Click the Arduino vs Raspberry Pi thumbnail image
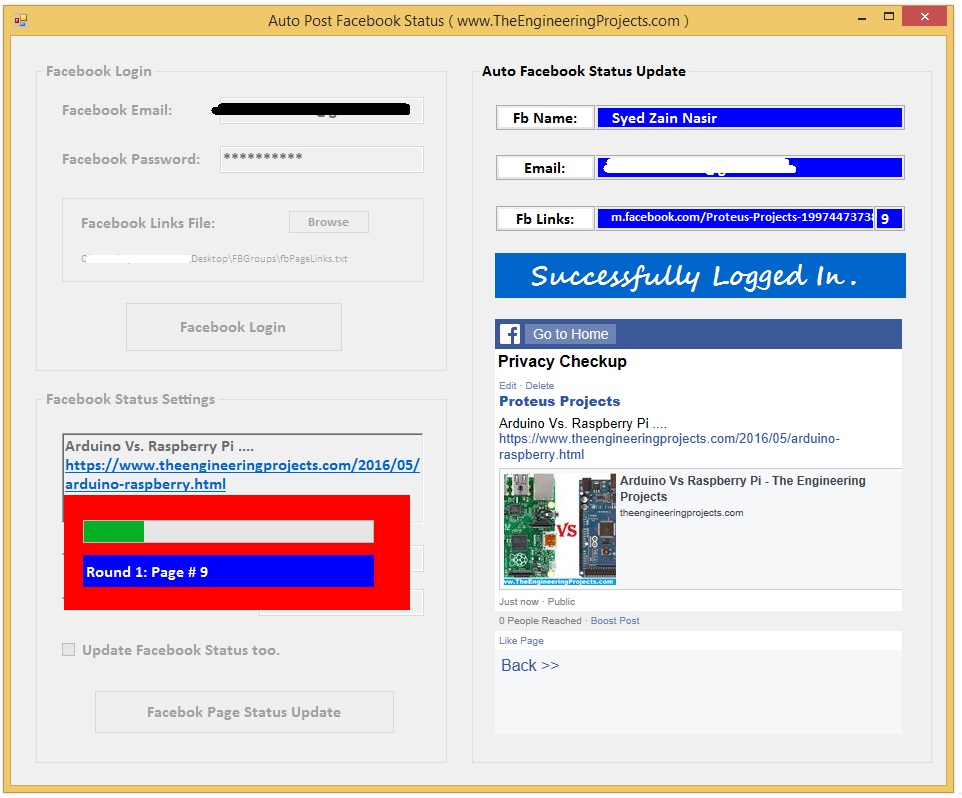This screenshot has width=962, height=798. tap(560, 529)
